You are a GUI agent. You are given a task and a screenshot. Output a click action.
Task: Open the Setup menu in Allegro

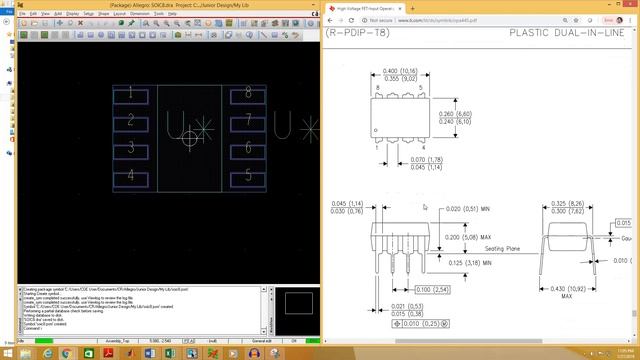point(88,14)
